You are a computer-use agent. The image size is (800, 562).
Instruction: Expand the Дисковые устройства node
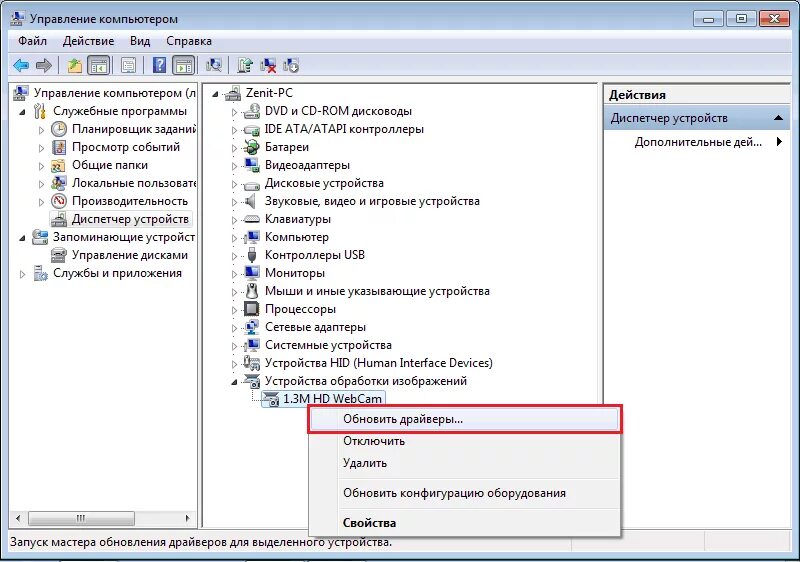point(234,184)
